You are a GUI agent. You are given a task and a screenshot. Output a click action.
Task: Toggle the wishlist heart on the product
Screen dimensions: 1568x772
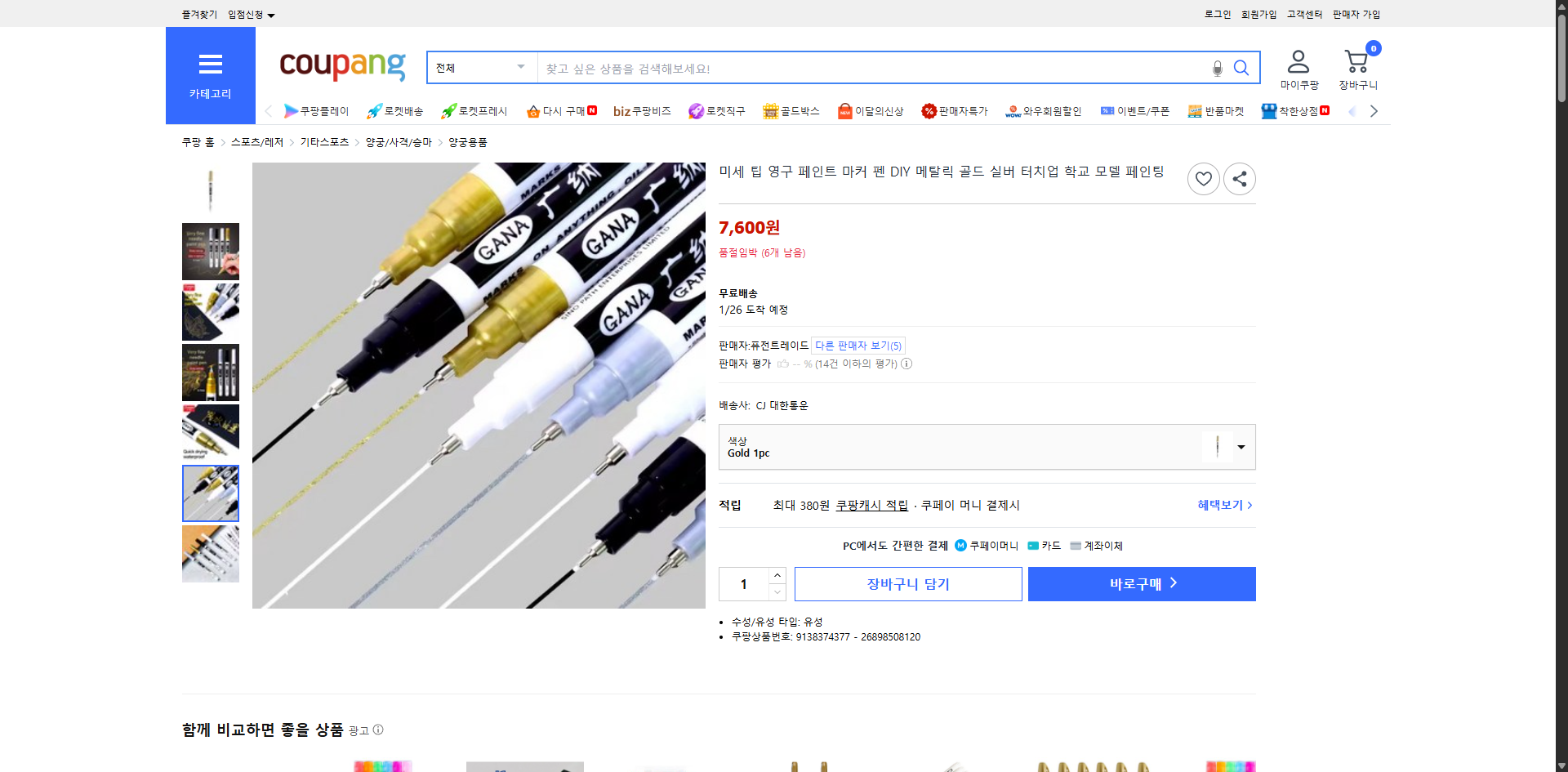click(x=1203, y=178)
